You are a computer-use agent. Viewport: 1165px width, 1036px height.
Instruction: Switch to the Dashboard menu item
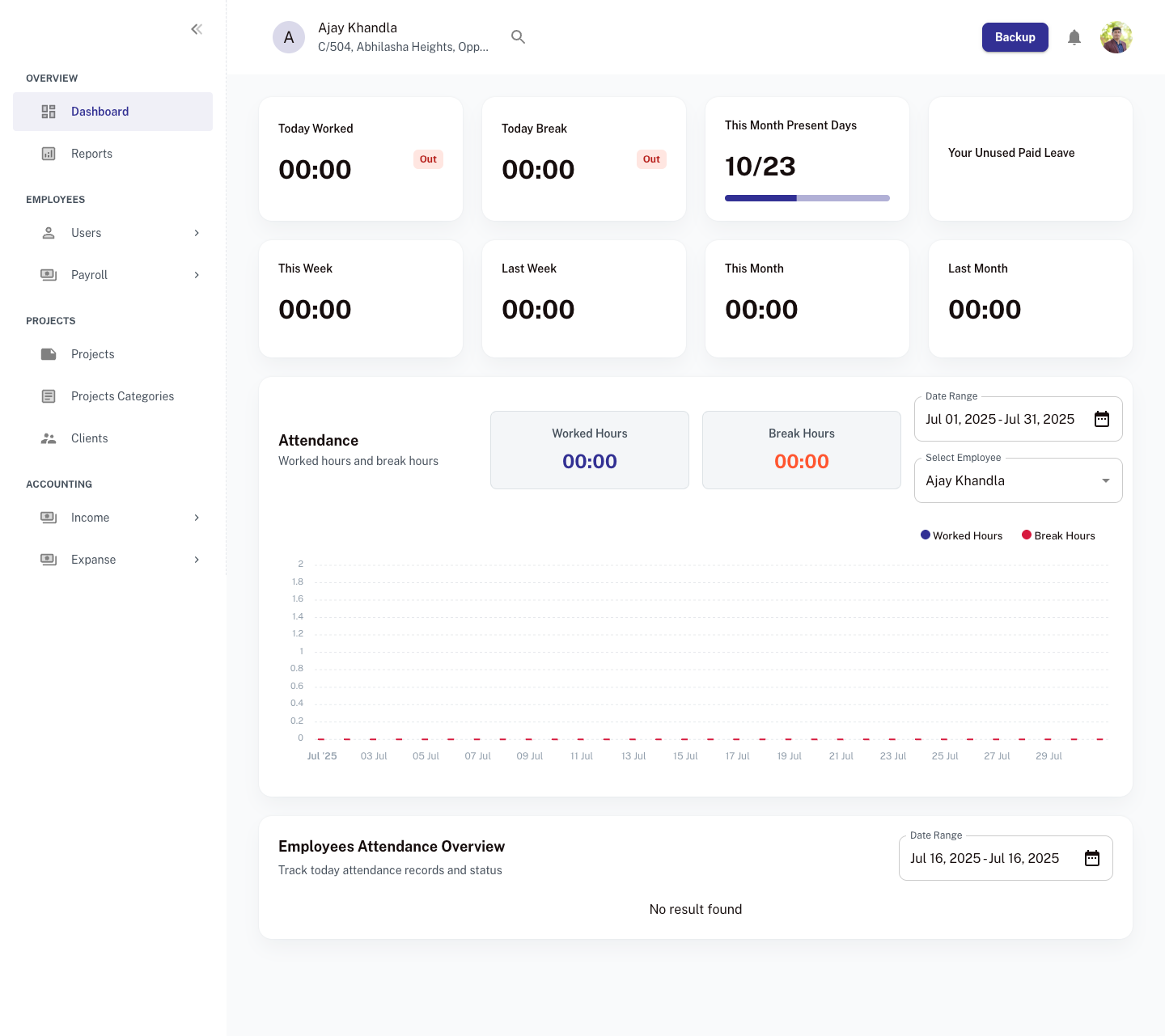coord(100,111)
